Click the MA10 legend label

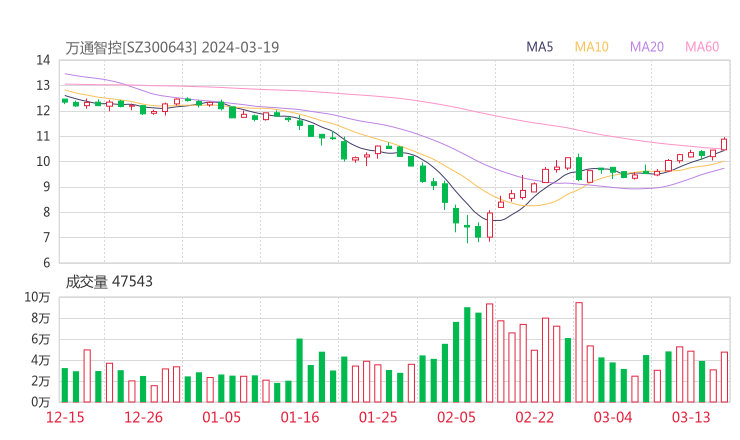[x=591, y=47]
